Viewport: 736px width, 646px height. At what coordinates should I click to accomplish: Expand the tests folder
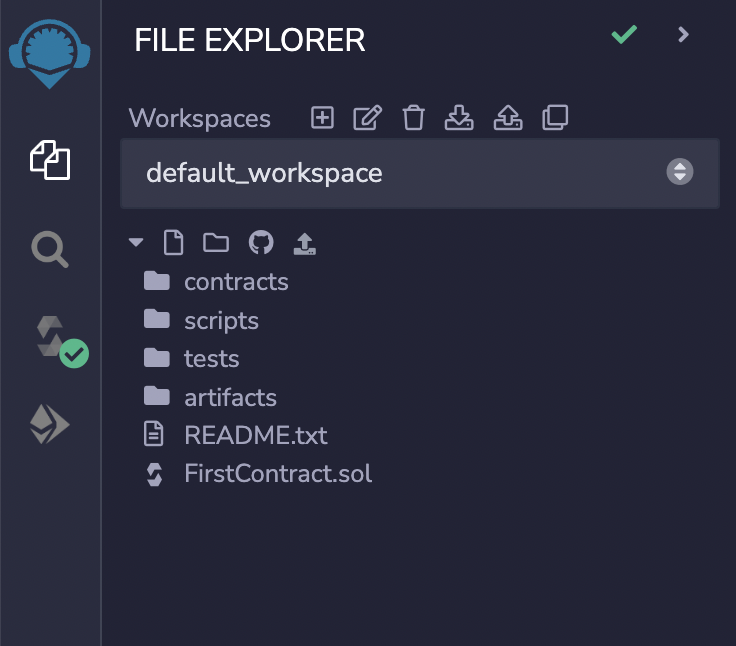(191, 359)
